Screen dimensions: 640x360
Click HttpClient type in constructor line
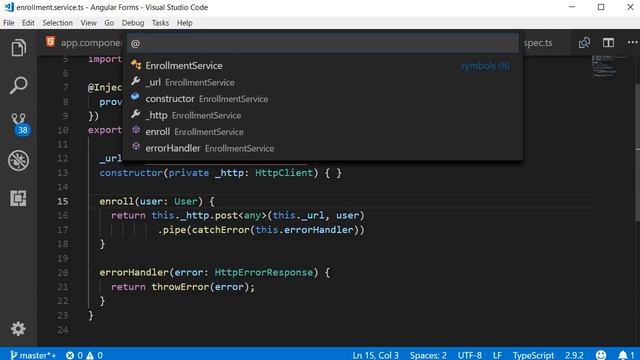[284, 173]
